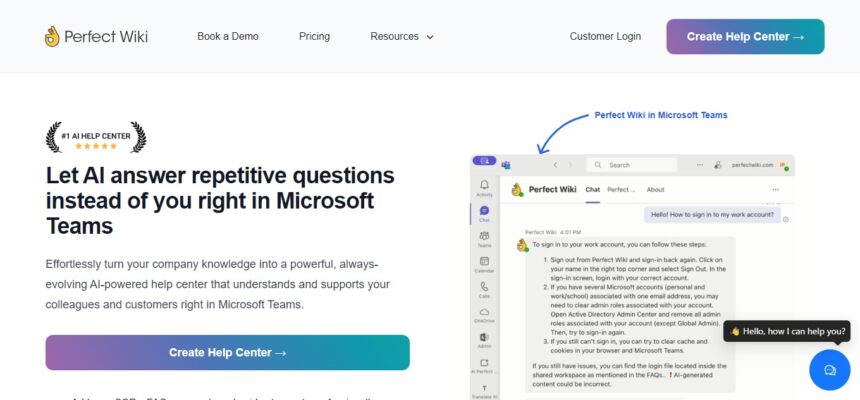
Task: Open the Customer Login link
Action: point(605,36)
